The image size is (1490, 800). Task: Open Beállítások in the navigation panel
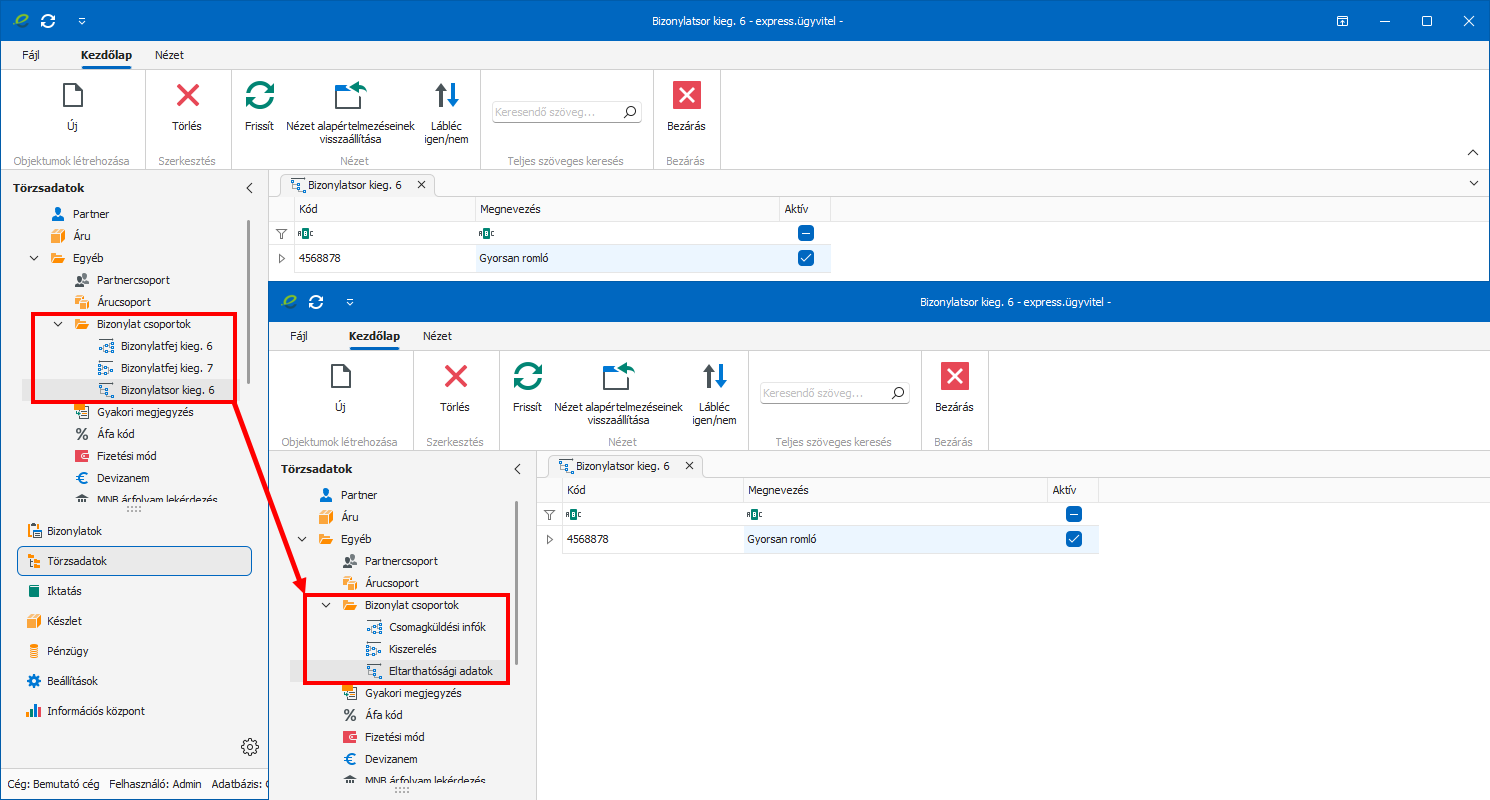coord(72,681)
